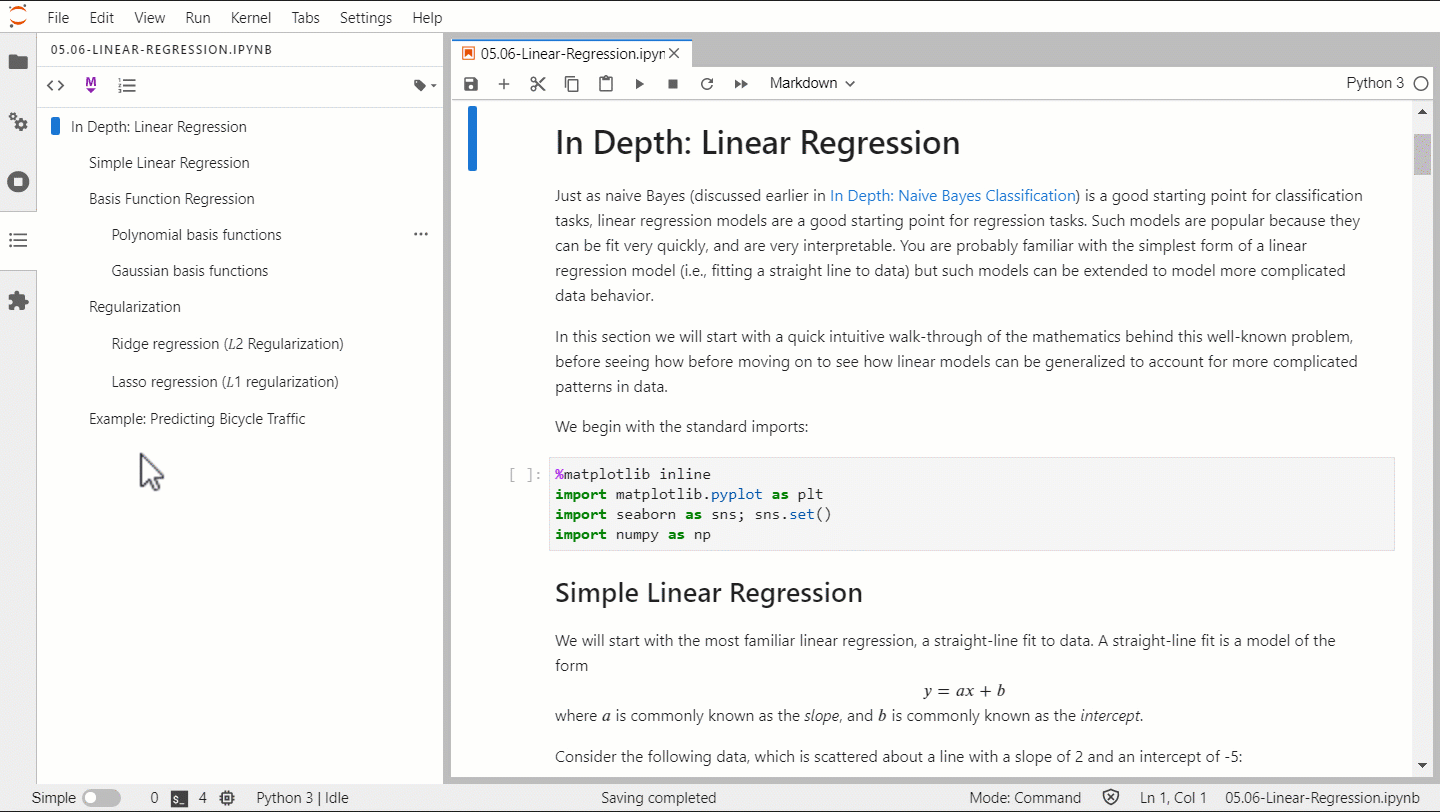Open the Help menu
Image resolution: width=1440 pixels, height=812 pixels.
[427, 18]
